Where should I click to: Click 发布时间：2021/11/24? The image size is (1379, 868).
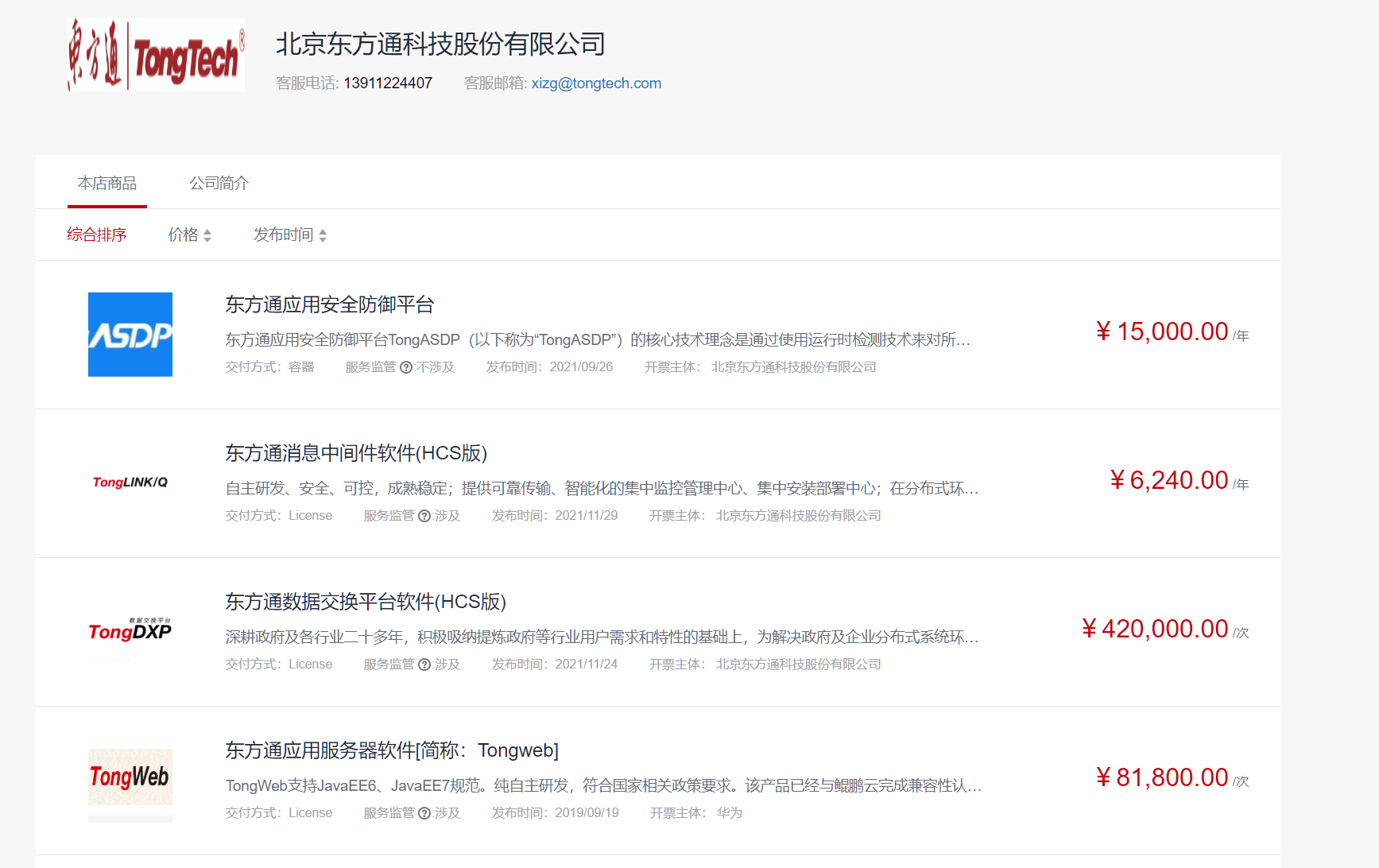click(555, 665)
